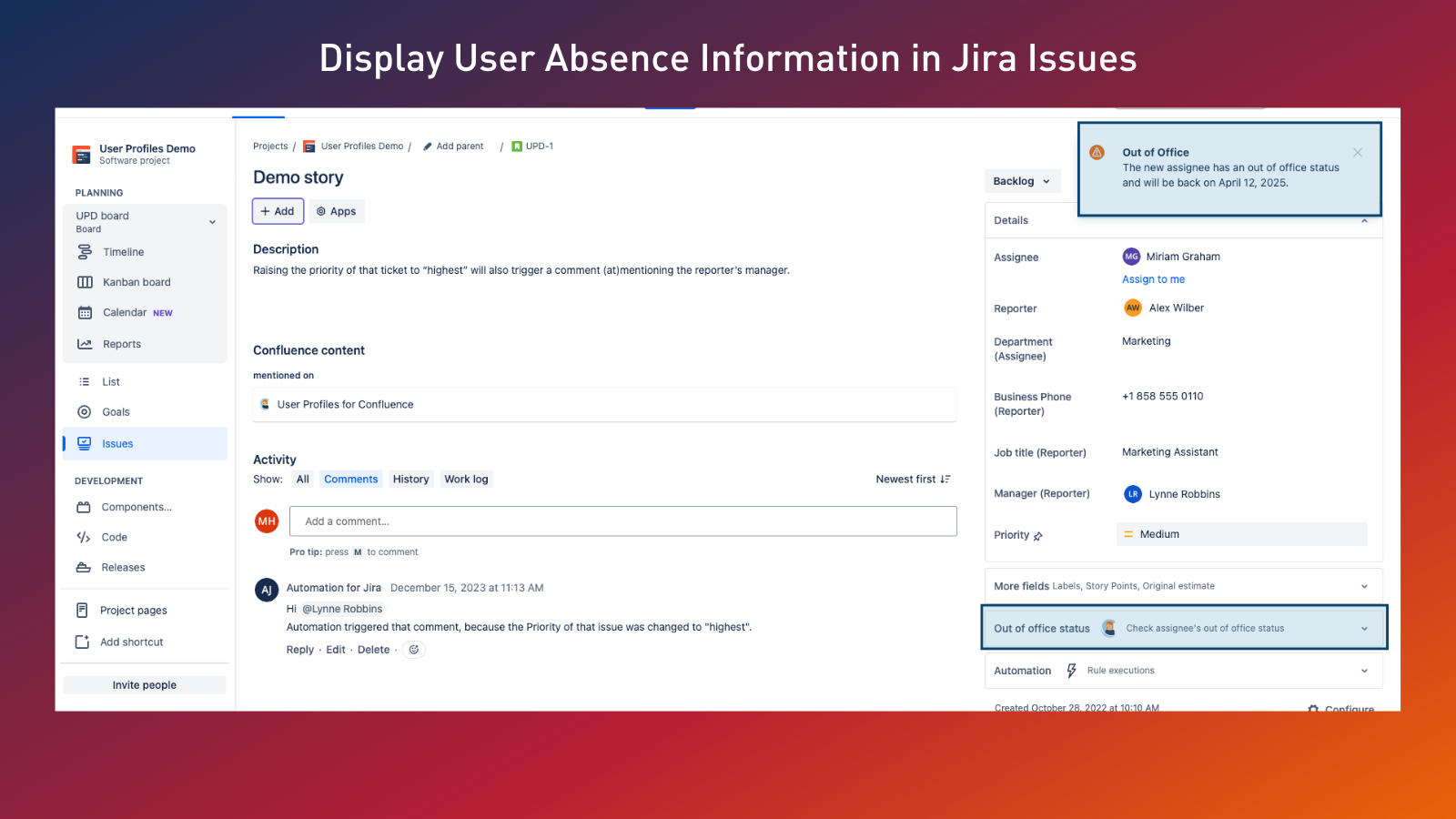This screenshot has width=1456, height=819.
Task: Click the MH user avatar beside comment box
Action: pos(267,521)
